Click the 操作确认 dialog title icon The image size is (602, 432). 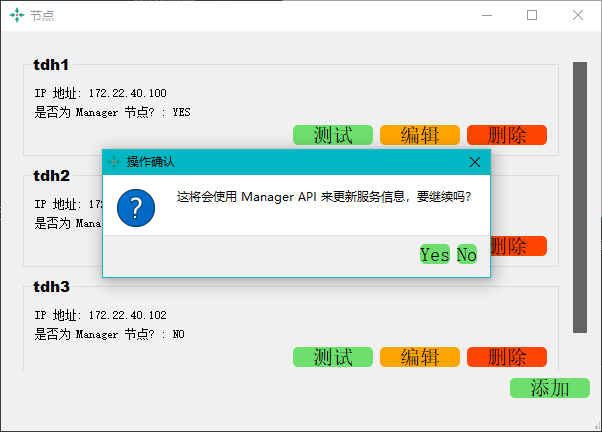pos(114,162)
